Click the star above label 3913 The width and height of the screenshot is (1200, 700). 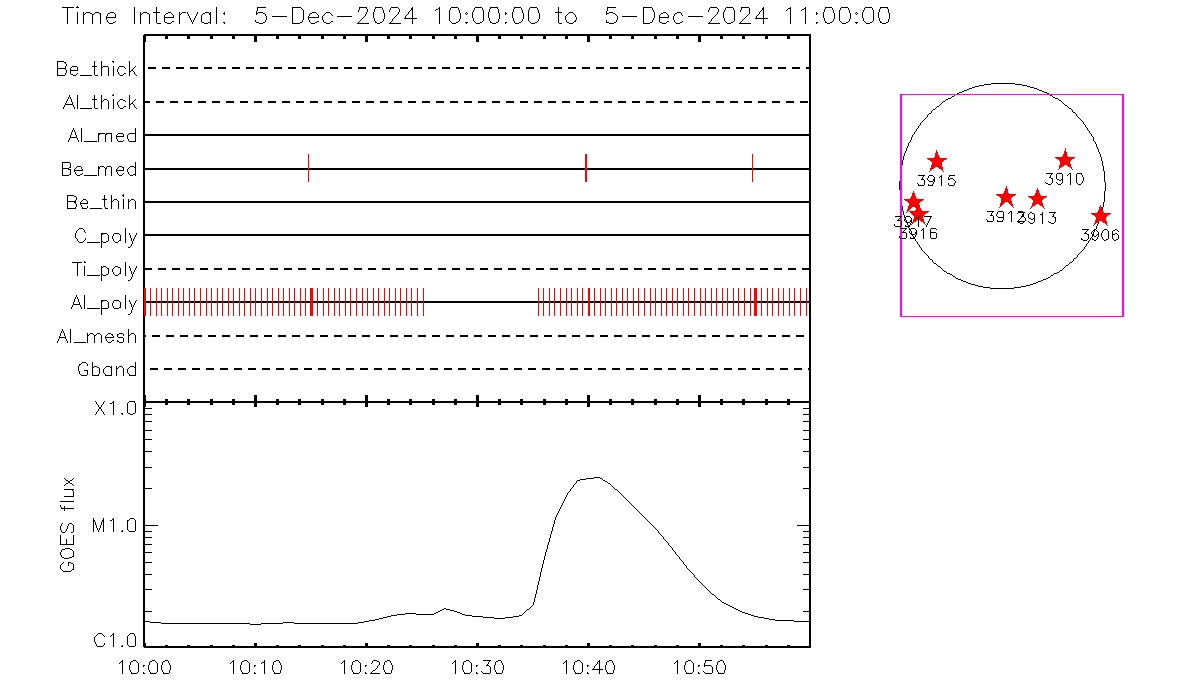(1037, 199)
